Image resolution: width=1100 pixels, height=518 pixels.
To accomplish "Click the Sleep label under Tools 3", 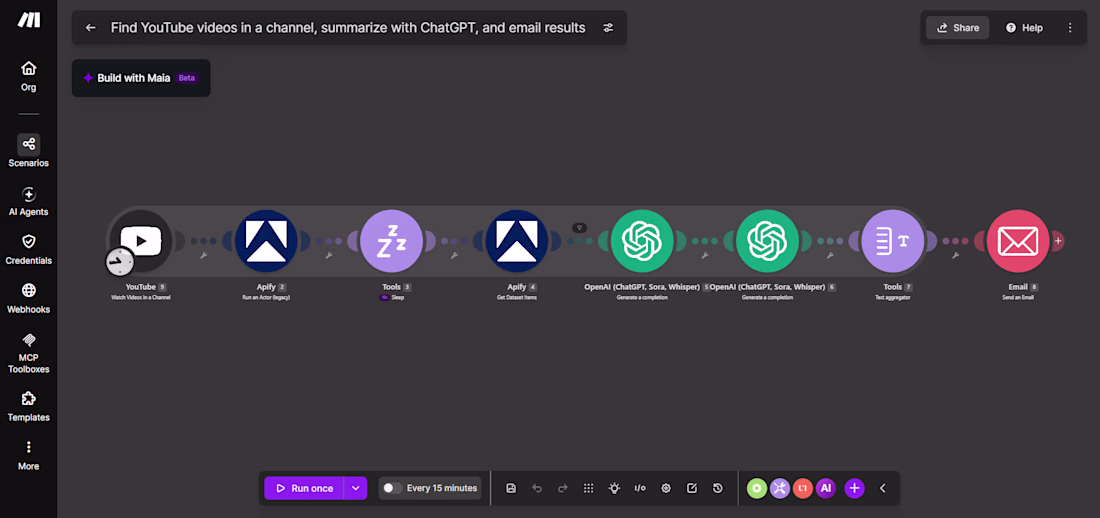I will [x=398, y=298].
